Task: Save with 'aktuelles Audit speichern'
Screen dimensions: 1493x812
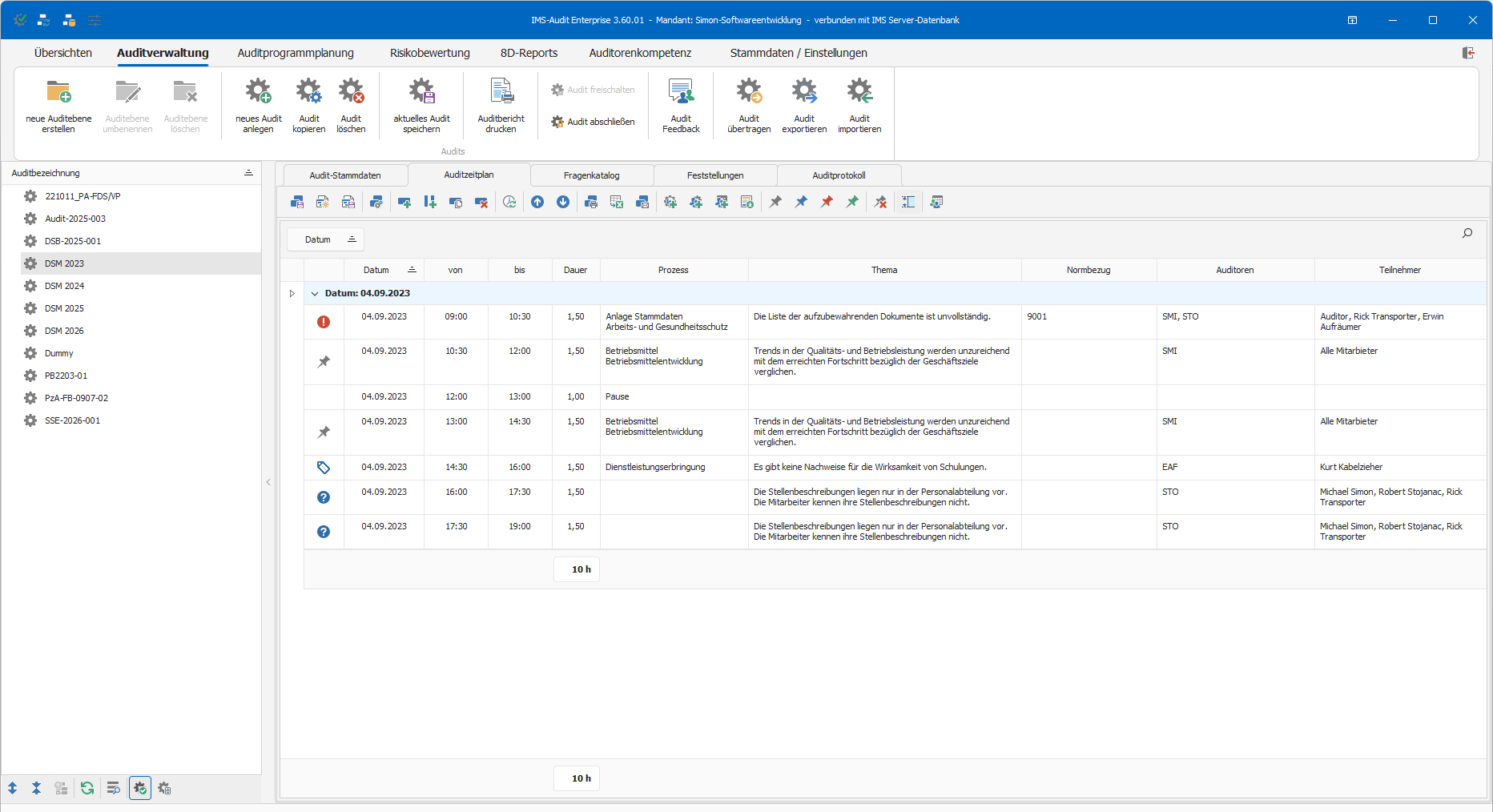Action: [421, 107]
